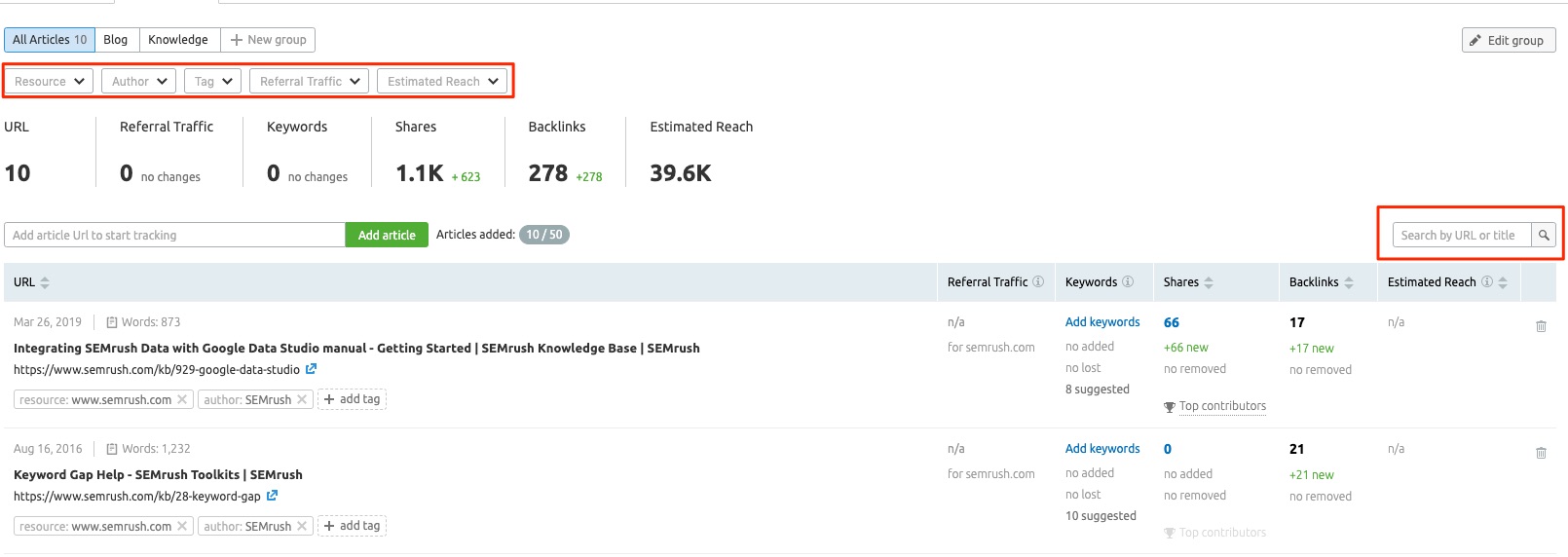Sort the table by Backlinks column
The height and width of the screenshot is (557, 1568).
[1322, 282]
